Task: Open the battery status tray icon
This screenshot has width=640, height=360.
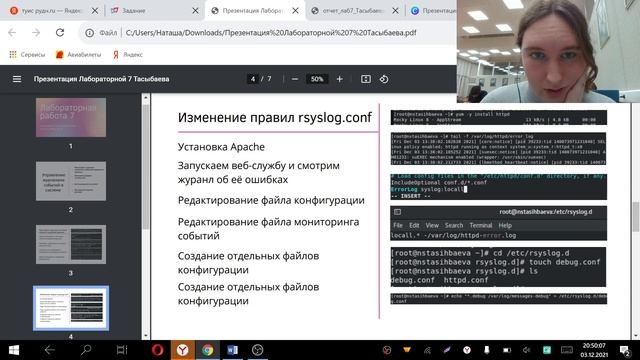Action: (x=507, y=350)
